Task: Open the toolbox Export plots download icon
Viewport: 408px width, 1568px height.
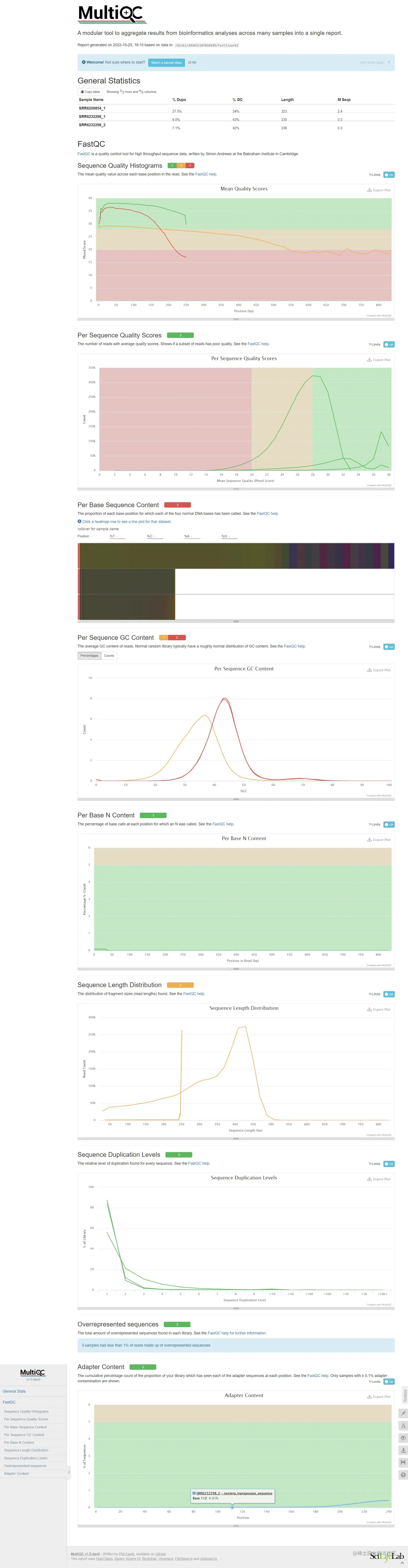Action: [x=403, y=1450]
